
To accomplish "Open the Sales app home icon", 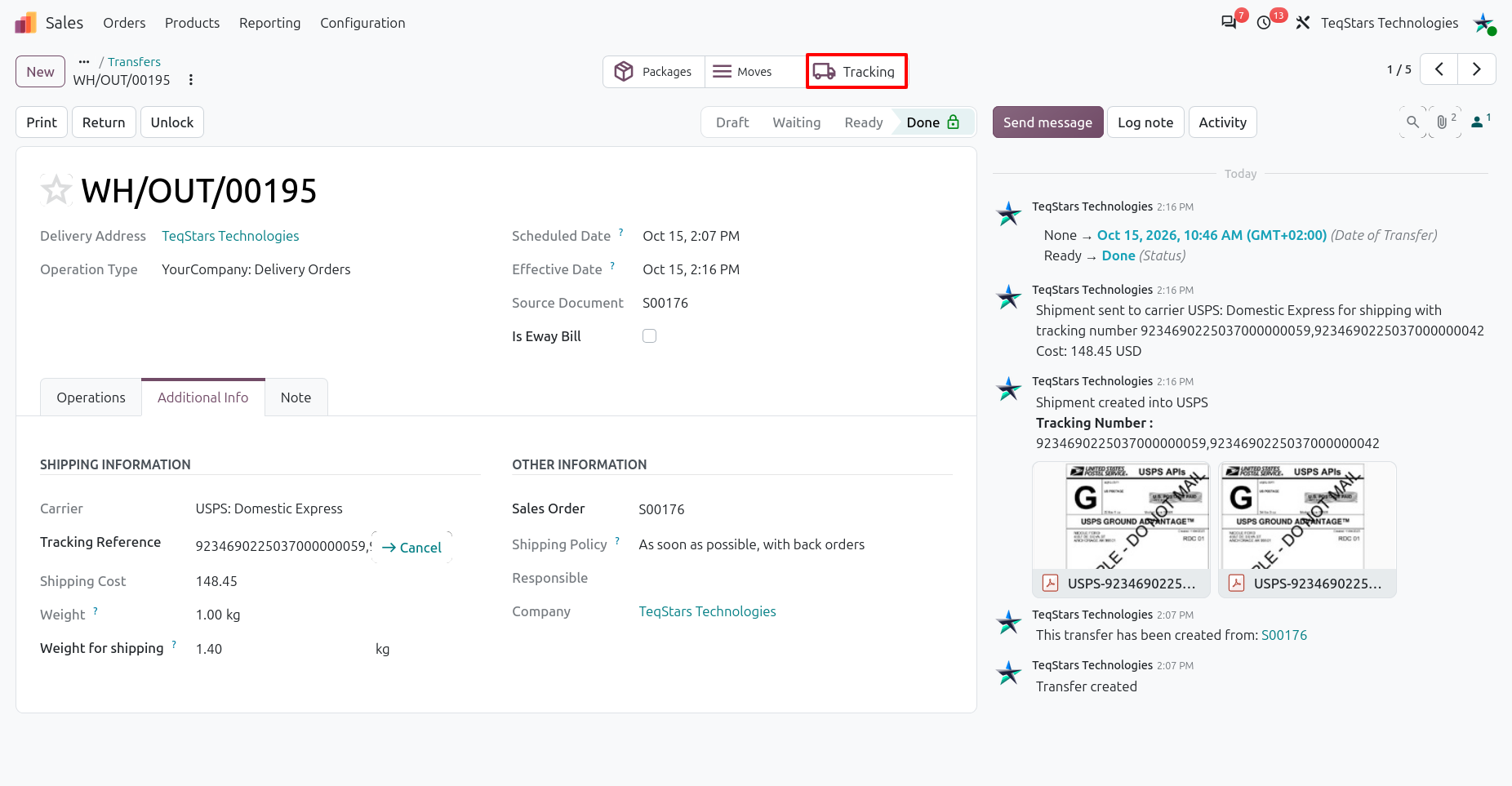I will click(x=25, y=23).
